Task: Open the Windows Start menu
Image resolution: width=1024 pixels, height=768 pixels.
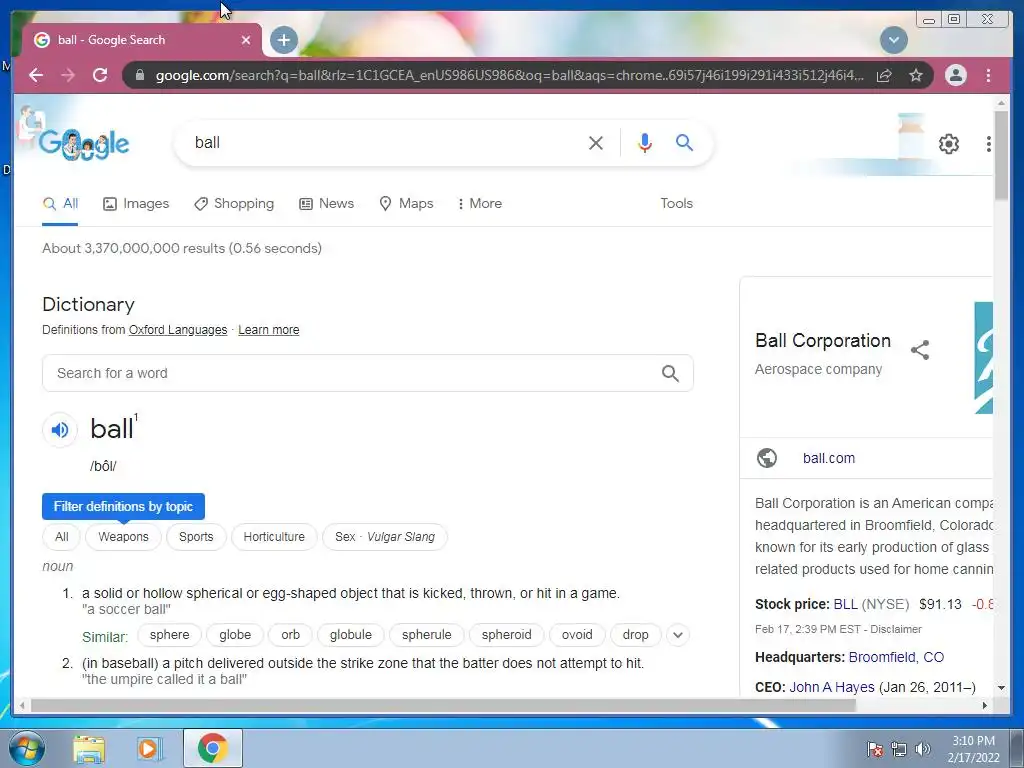Action: (26, 748)
